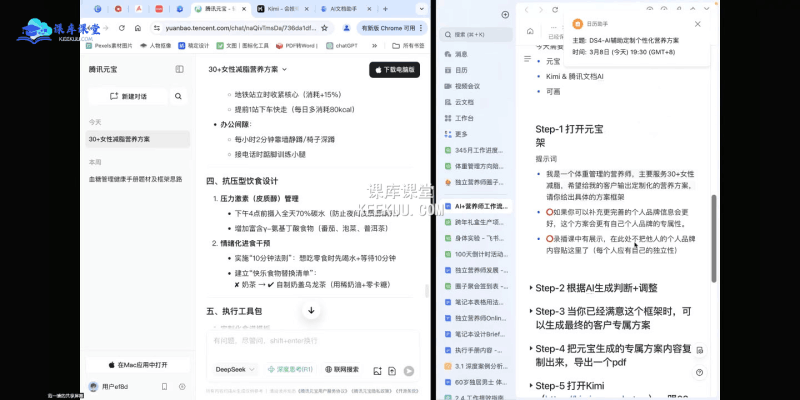Focus the Feishu 搜索 search box
The image size is (800, 400).
click(476, 35)
